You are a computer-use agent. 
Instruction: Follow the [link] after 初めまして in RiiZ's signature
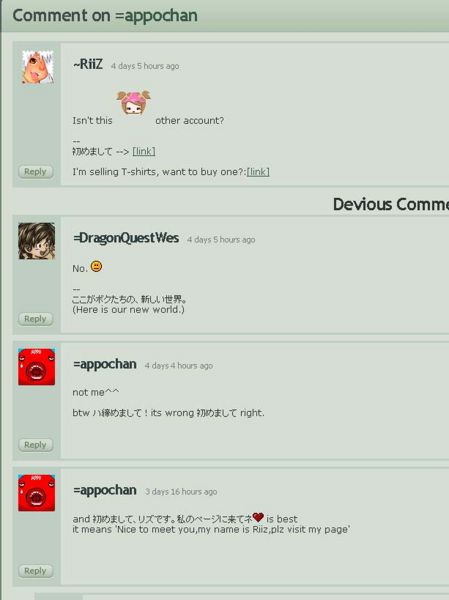tap(144, 152)
